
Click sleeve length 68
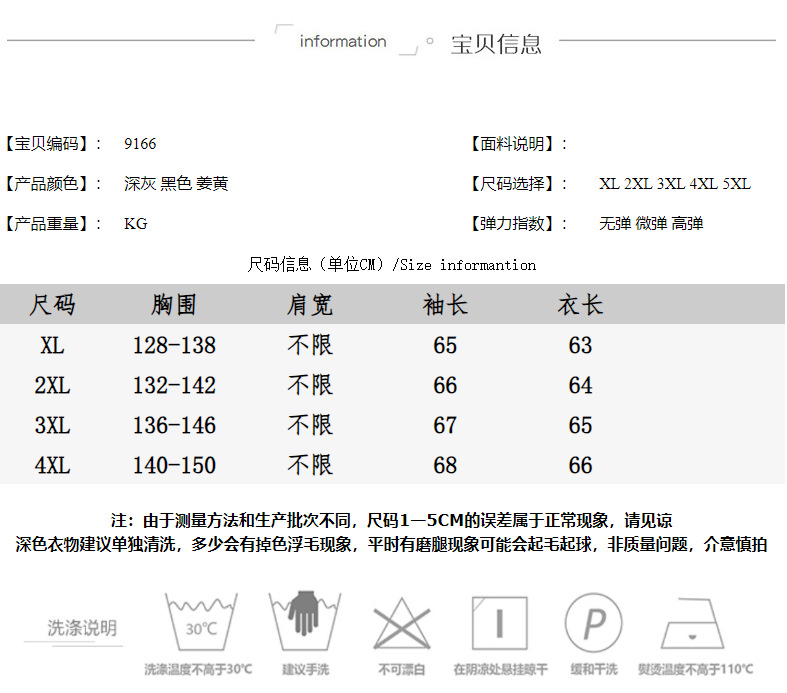445,465
